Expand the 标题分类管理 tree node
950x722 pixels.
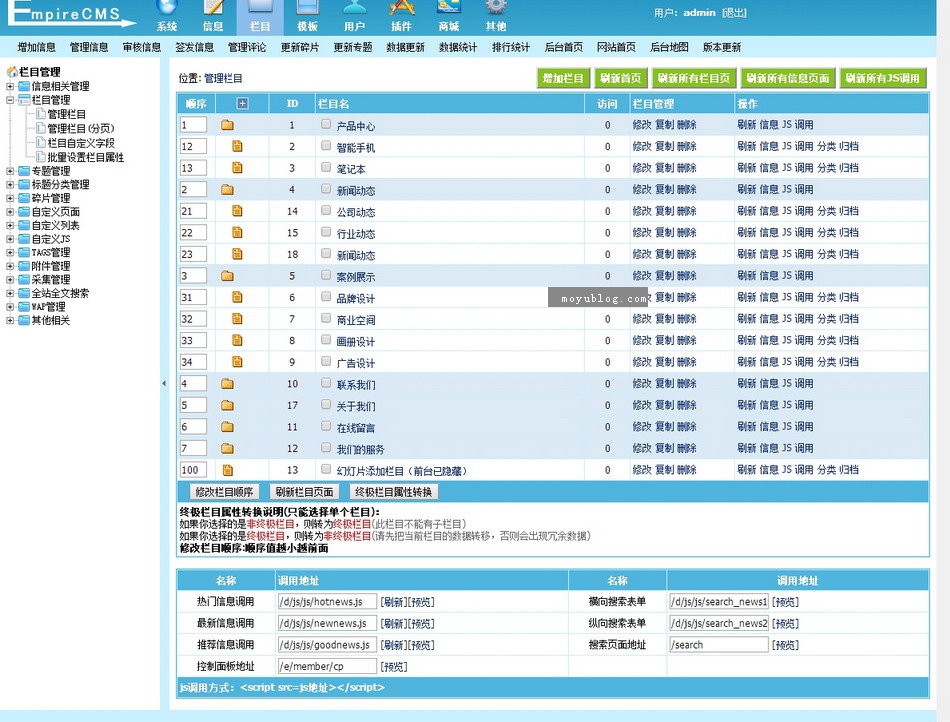[10, 185]
